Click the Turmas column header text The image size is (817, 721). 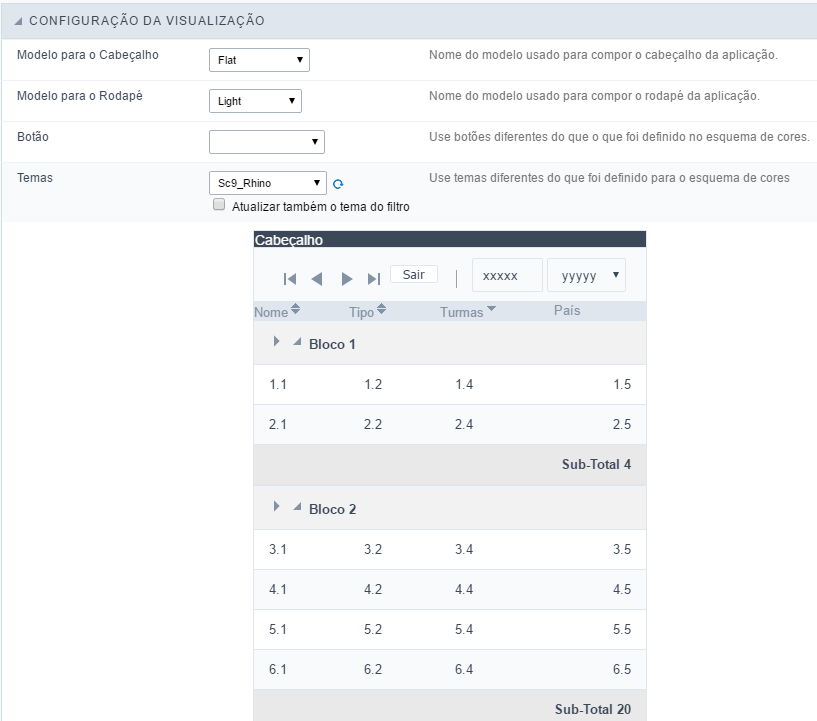click(x=462, y=313)
